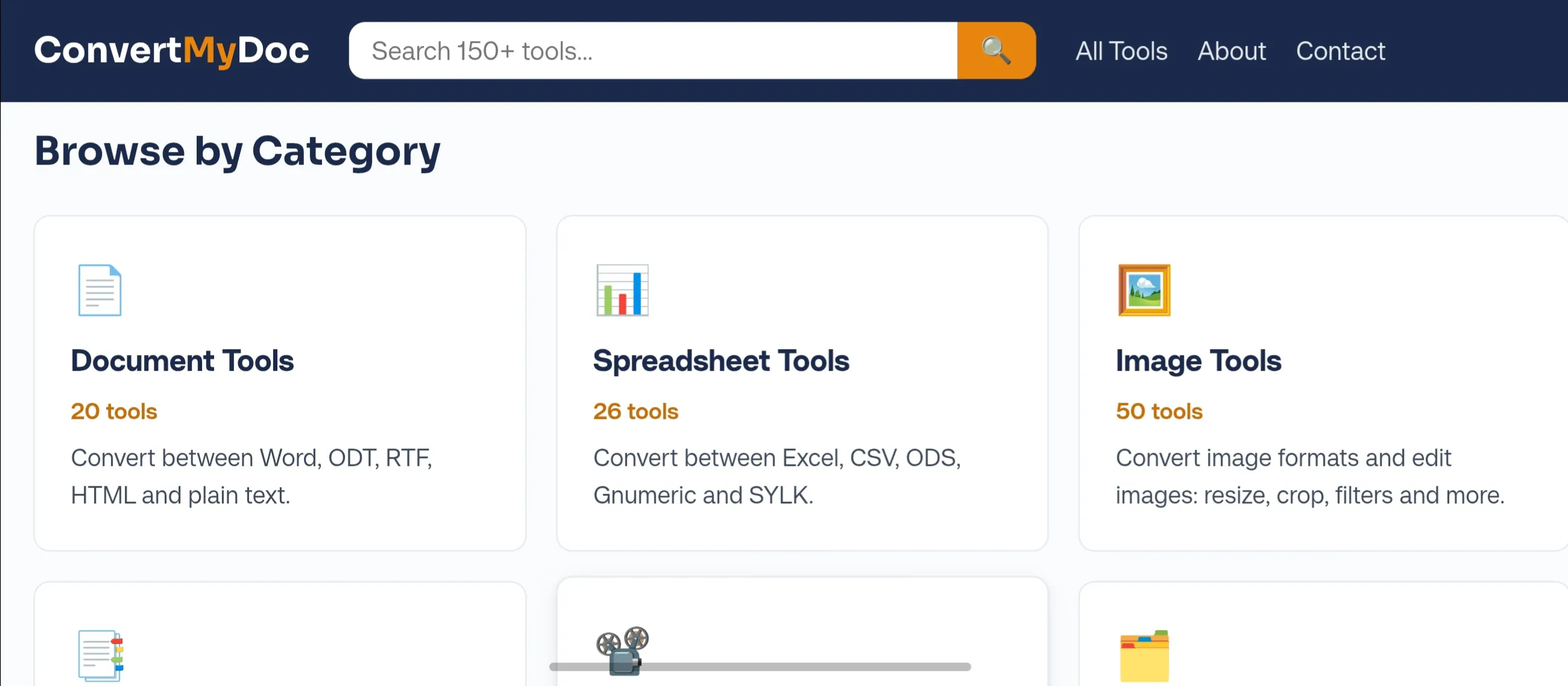The height and width of the screenshot is (686, 1568).
Task: Click the '20 tools' count
Action: pyautogui.click(x=114, y=412)
